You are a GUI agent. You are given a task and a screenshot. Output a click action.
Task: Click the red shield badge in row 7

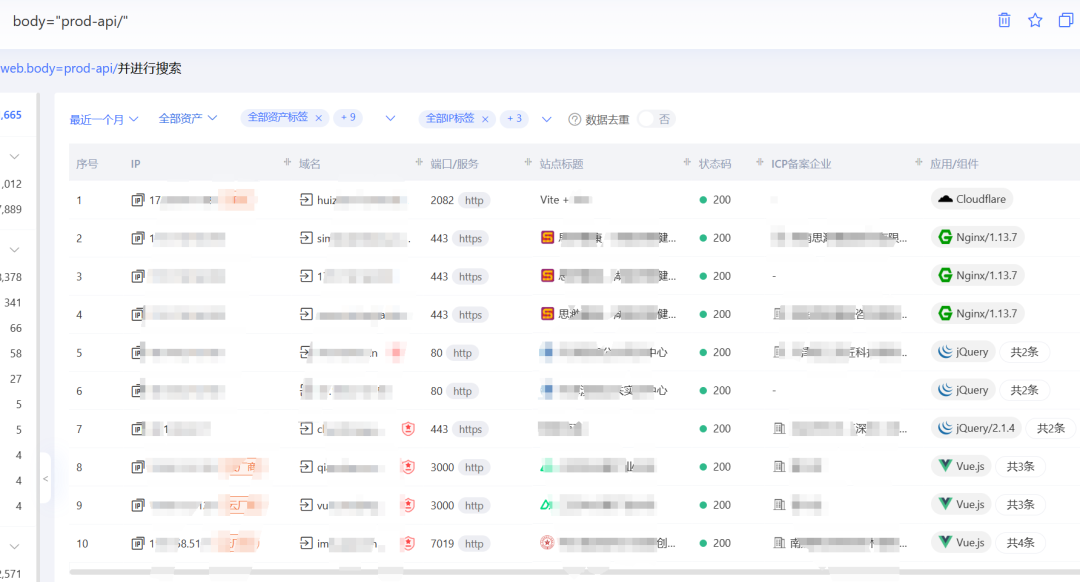(408, 428)
